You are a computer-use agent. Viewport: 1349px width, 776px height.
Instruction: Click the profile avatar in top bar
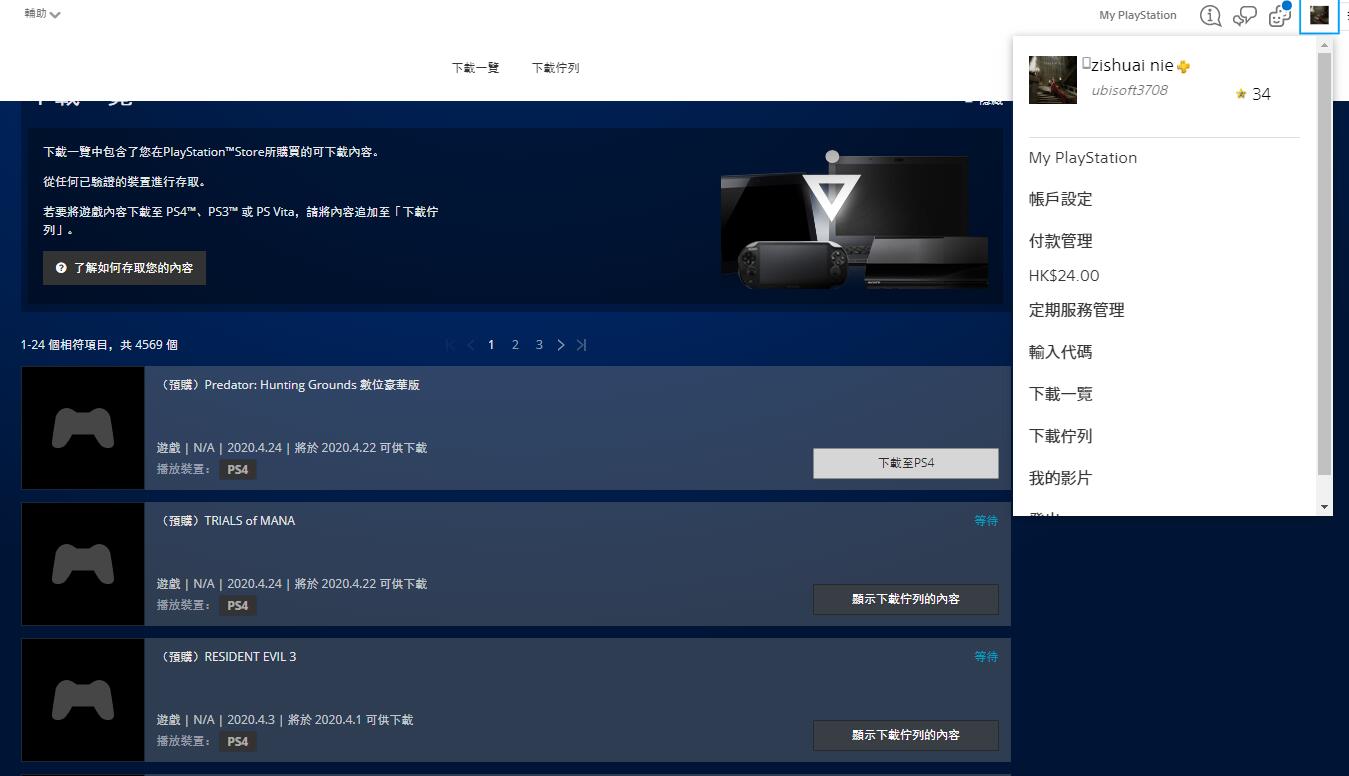click(x=1319, y=15)
